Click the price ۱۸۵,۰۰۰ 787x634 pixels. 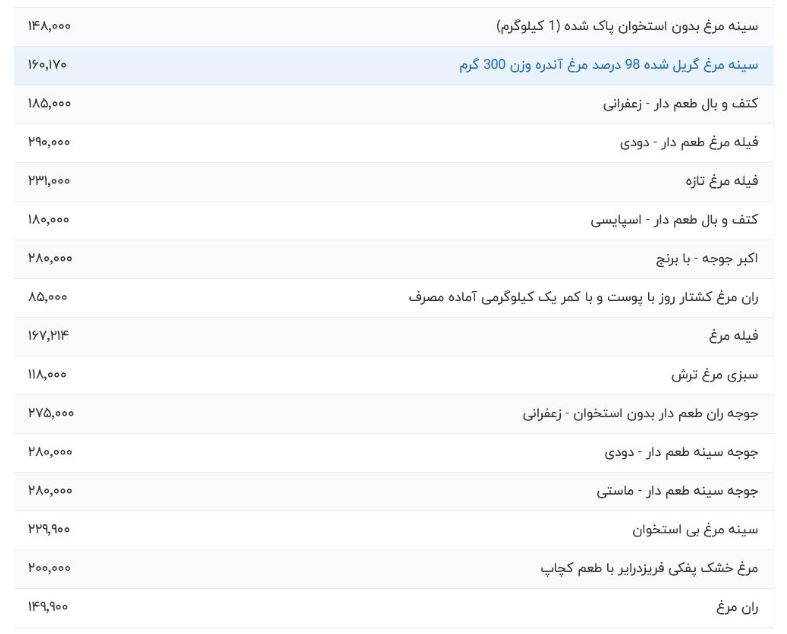(49, 103)
